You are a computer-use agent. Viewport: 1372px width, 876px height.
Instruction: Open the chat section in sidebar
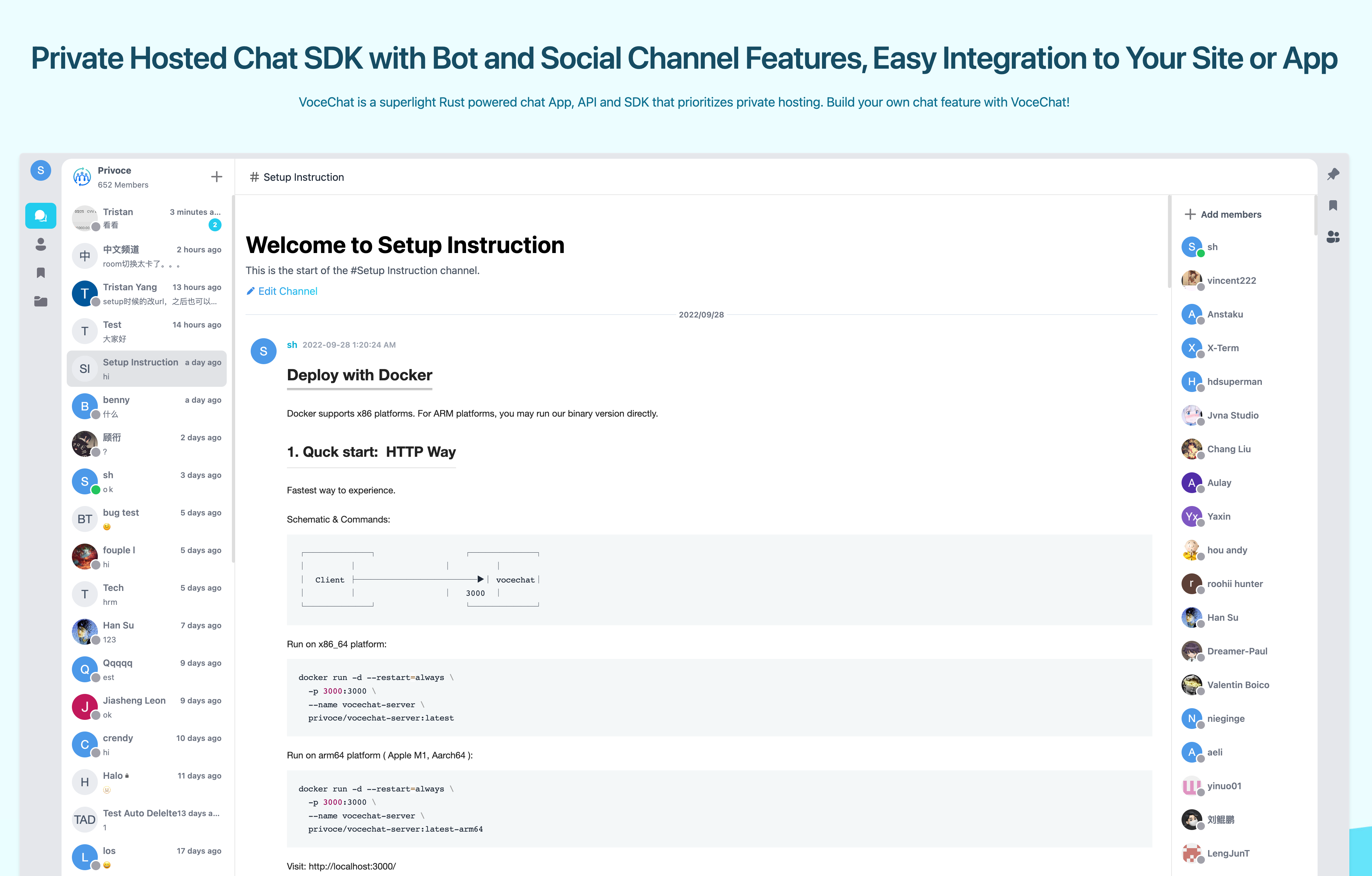coord(40,215)
